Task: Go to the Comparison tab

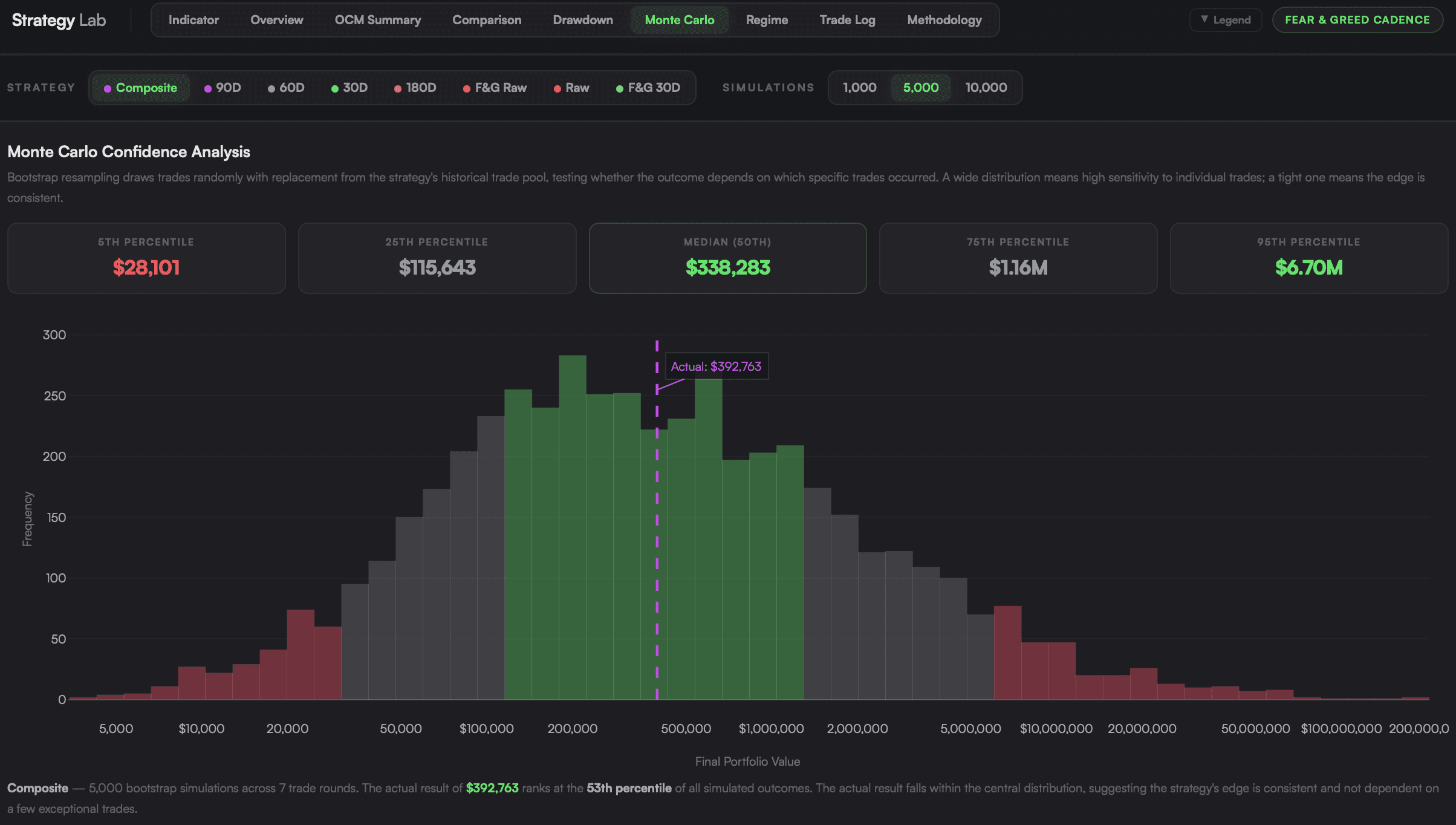Action: [x=487, y=20]
